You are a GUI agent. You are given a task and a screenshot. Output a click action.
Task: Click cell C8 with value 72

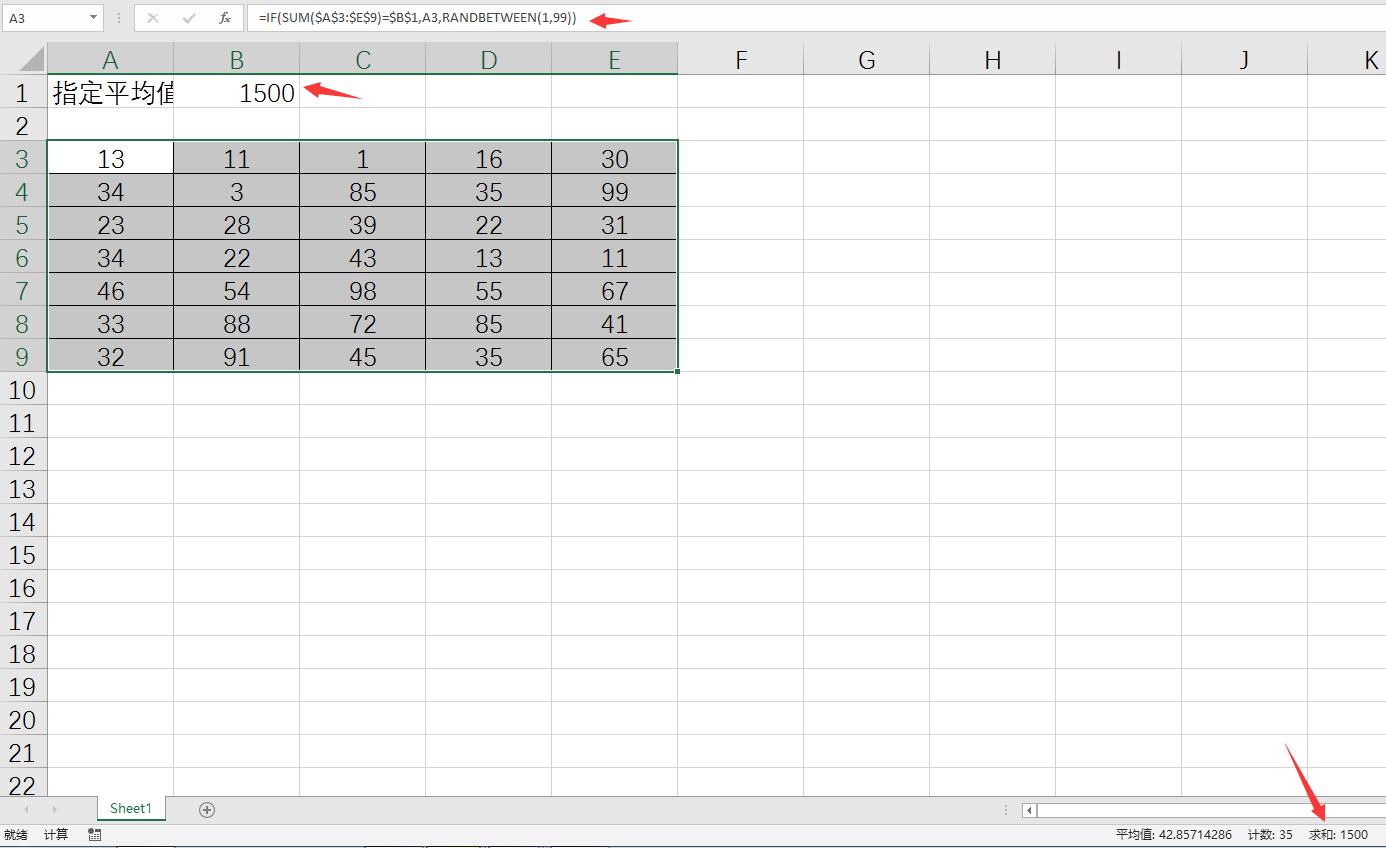(362, 323)
